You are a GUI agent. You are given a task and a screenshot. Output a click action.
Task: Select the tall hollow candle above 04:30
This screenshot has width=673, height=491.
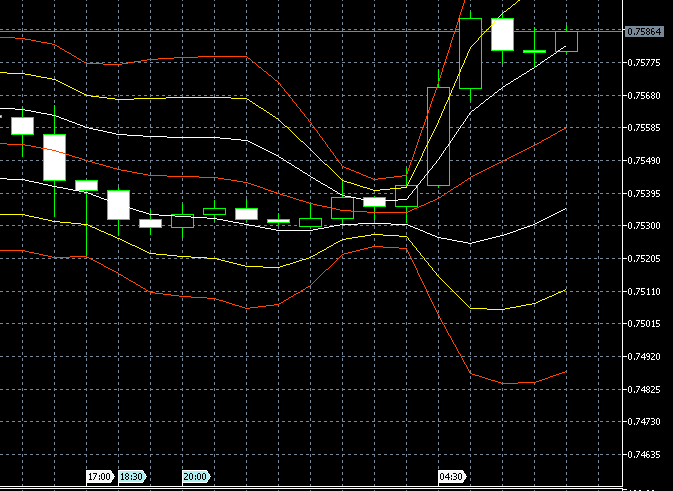tap(438, 136)
